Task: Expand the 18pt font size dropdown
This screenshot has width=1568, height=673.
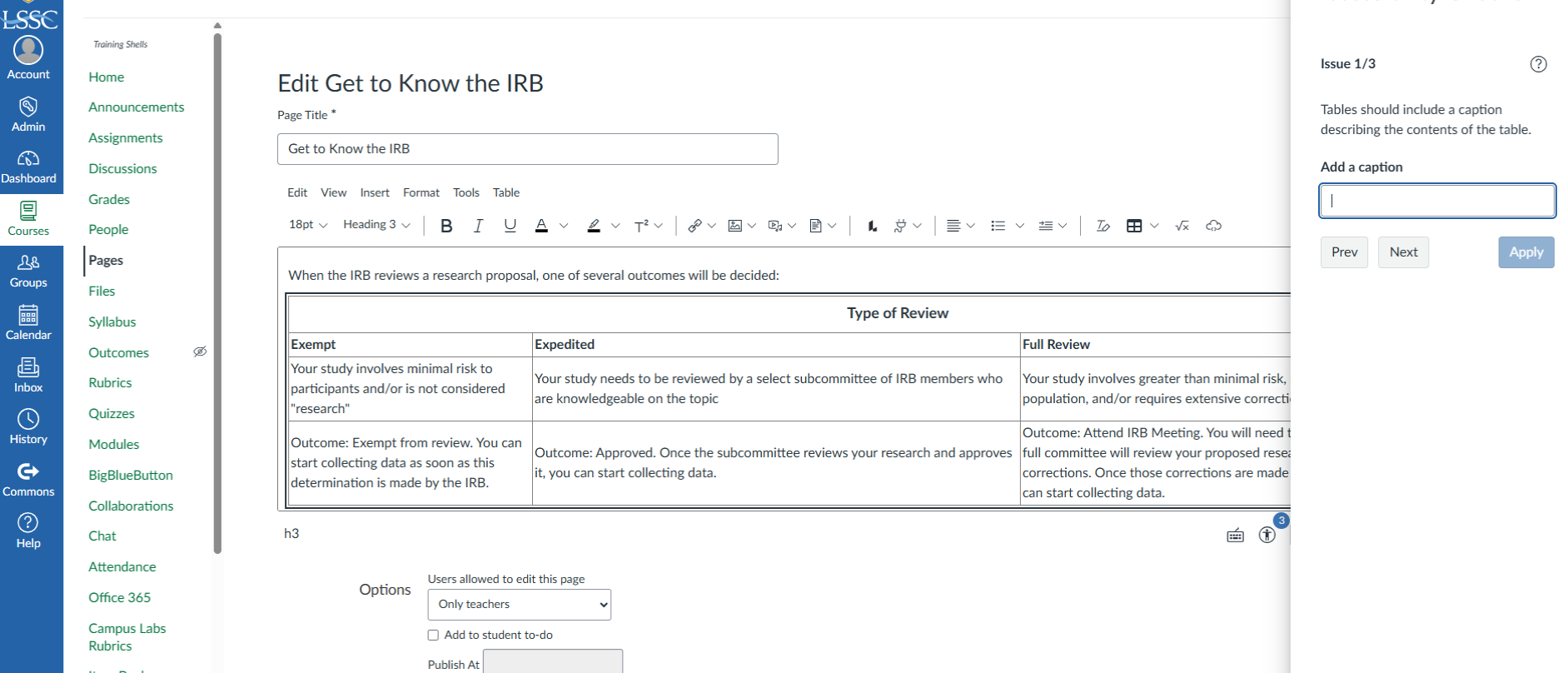Action: coord(308,225)
